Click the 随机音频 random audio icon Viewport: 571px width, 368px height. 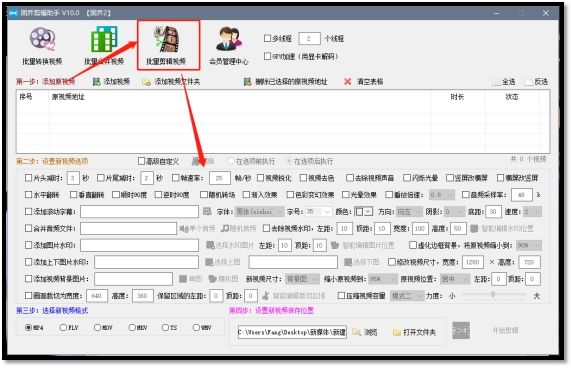tap(239, 229)
